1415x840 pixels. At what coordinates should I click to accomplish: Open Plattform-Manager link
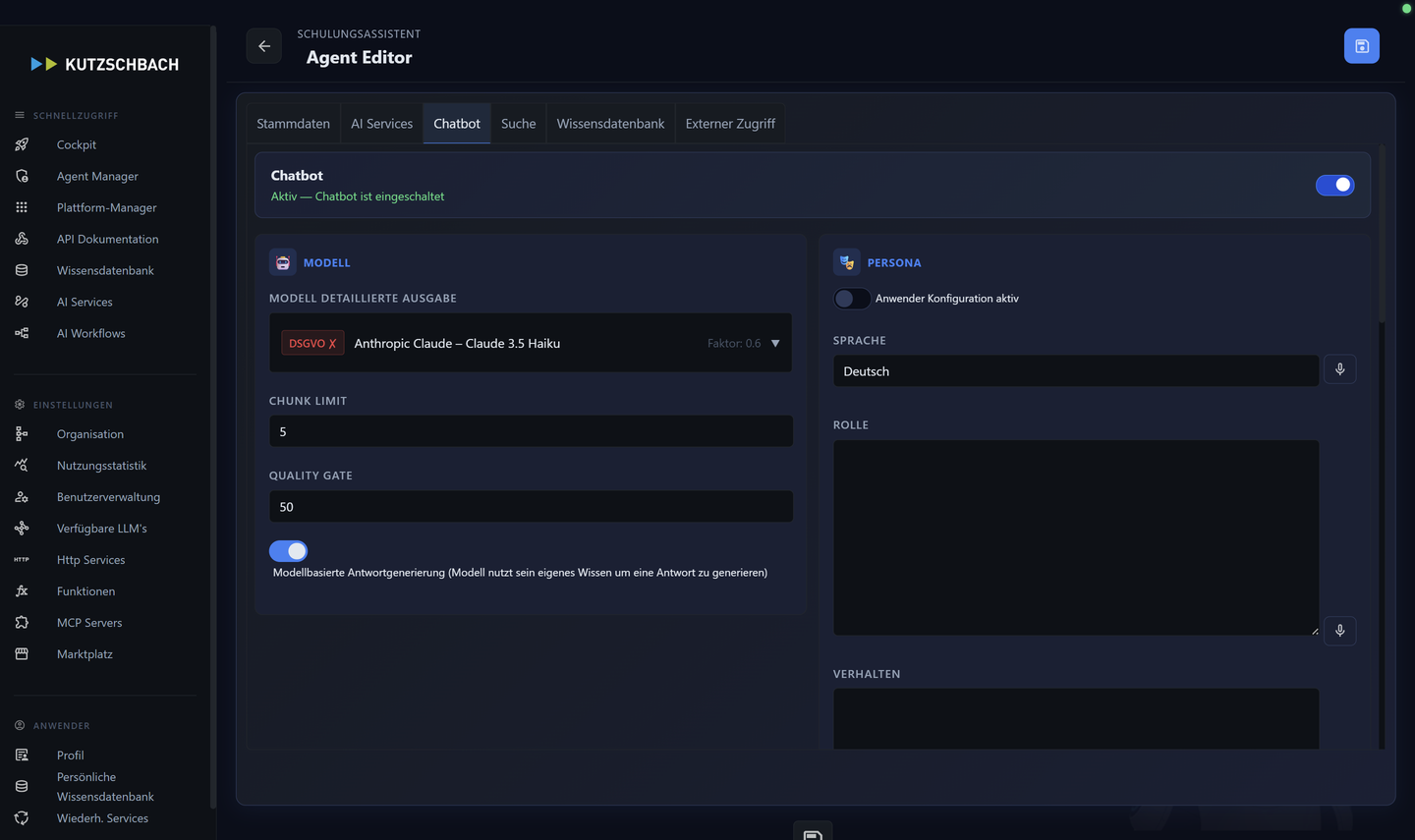106,207
